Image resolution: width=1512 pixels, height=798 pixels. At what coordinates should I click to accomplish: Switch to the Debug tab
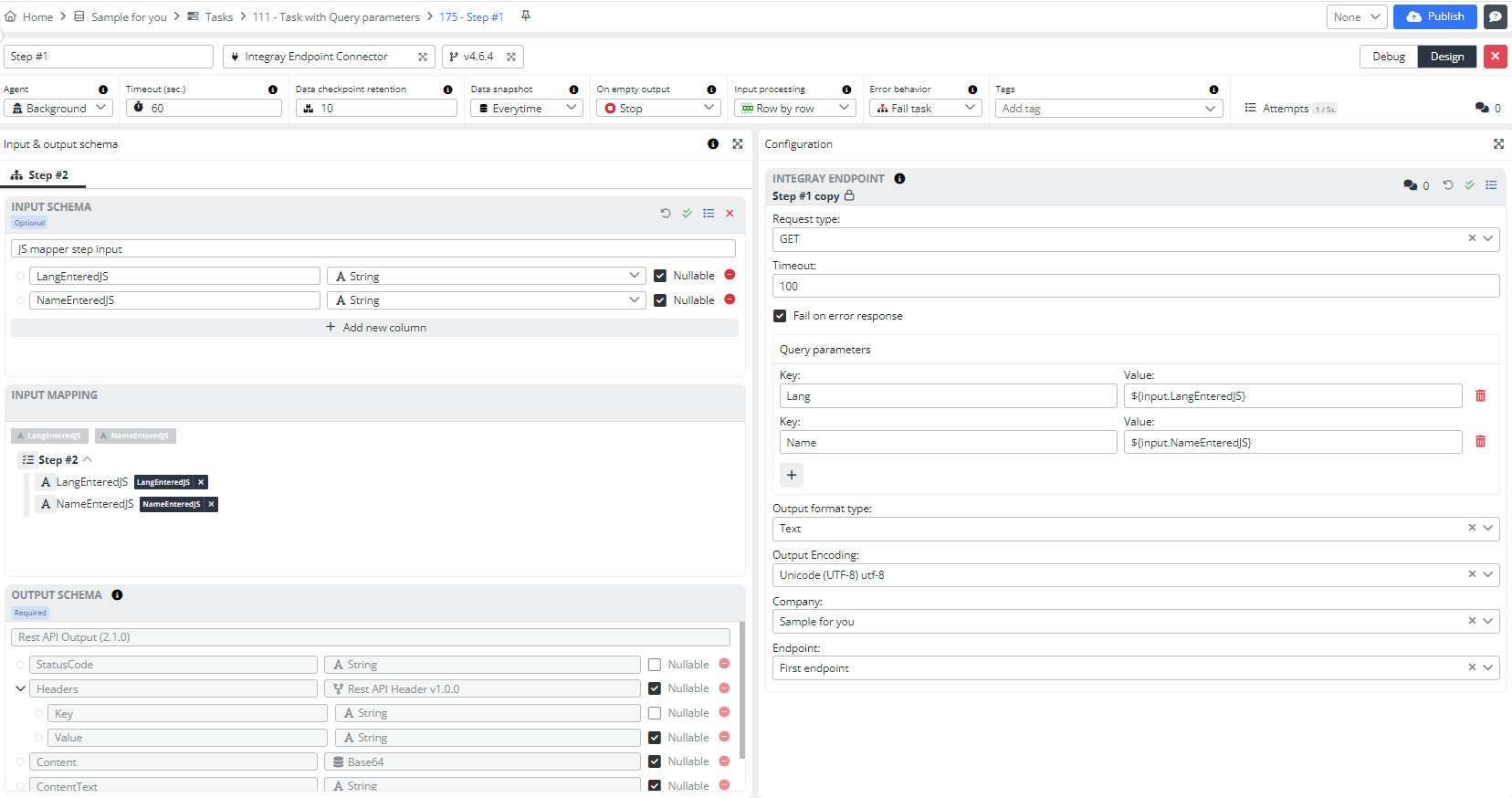coord(1388,57)
